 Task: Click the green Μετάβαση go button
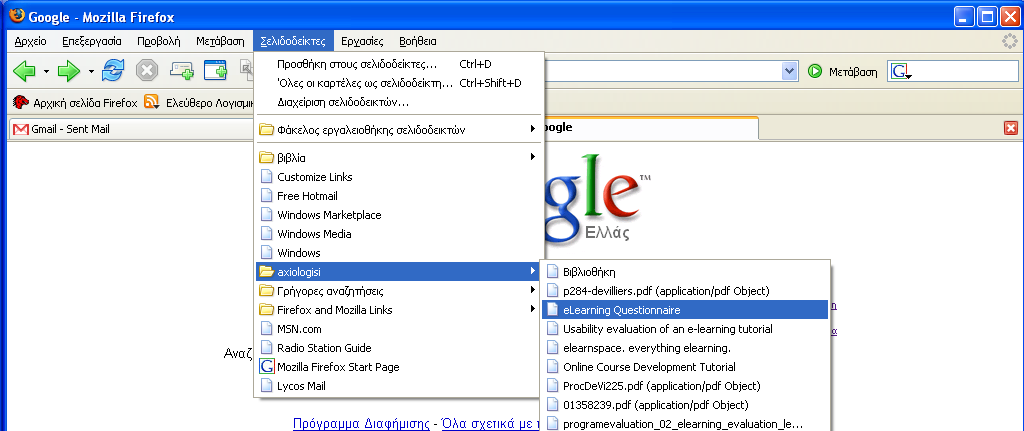point(842,71)
